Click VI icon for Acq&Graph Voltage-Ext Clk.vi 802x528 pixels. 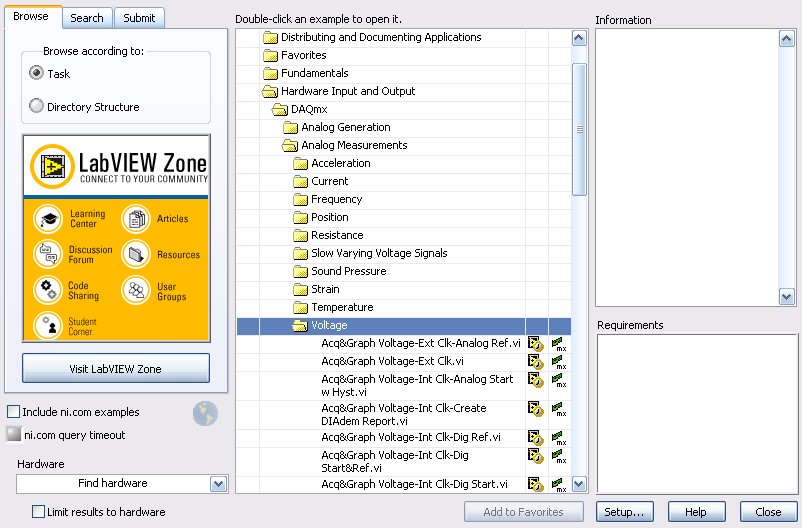(536, 362)
